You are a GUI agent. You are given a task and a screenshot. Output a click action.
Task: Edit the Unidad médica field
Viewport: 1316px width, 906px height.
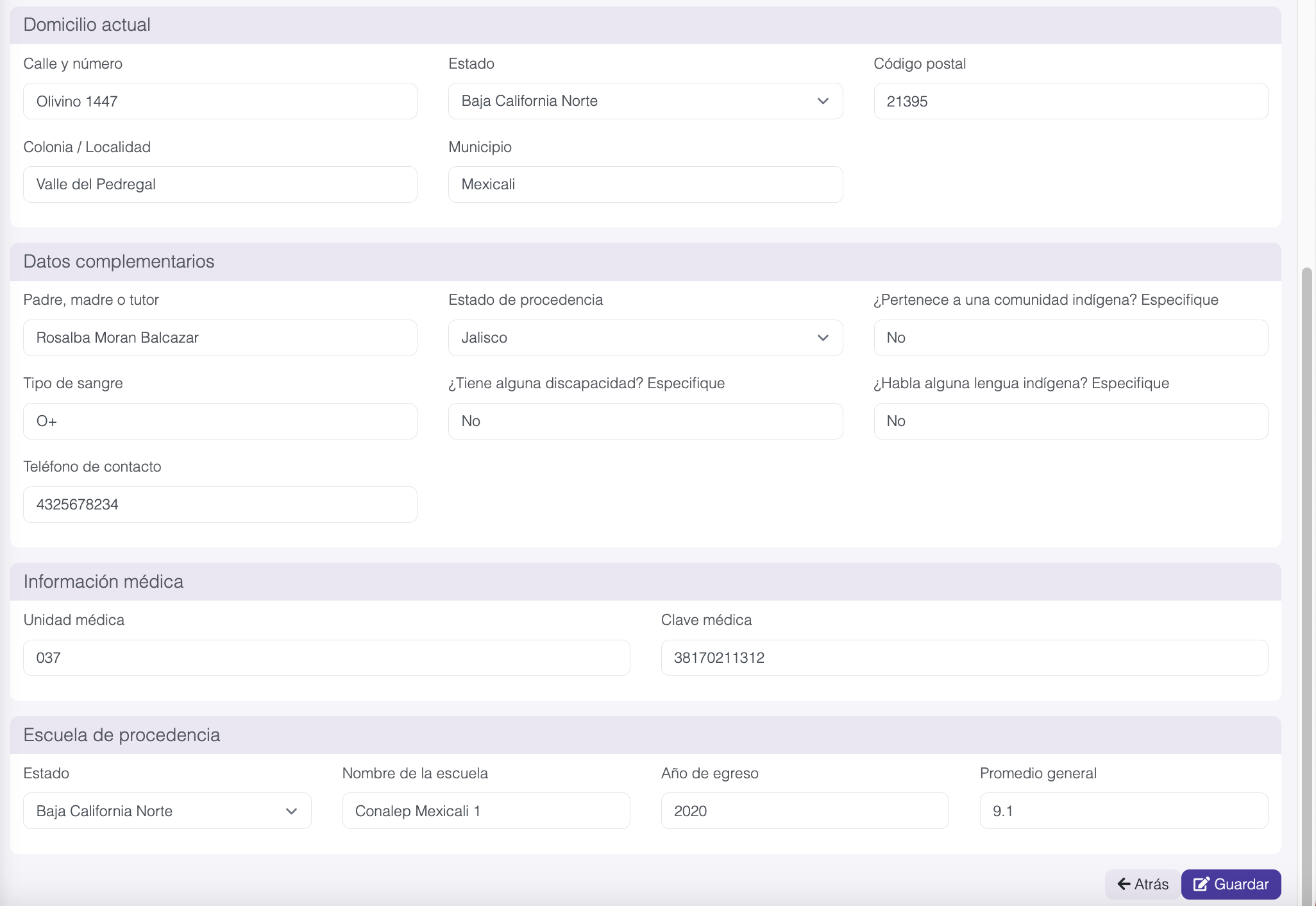[326, 658]
